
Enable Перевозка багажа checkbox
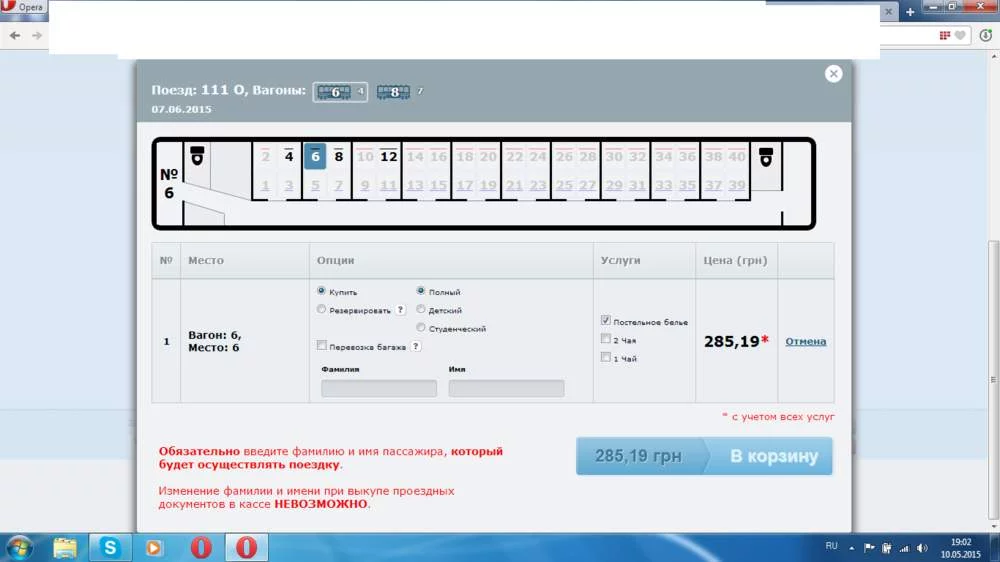click(x=321, y=346)
